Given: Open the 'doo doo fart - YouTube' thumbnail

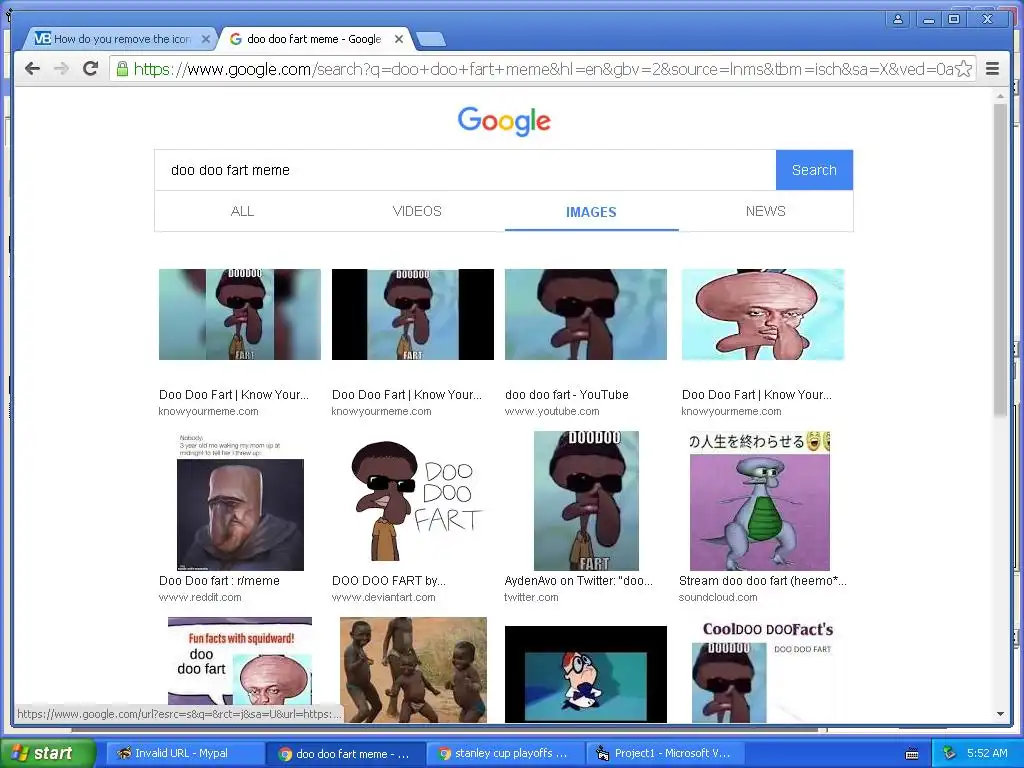Looking at the screenshot, I should [586, 314].
